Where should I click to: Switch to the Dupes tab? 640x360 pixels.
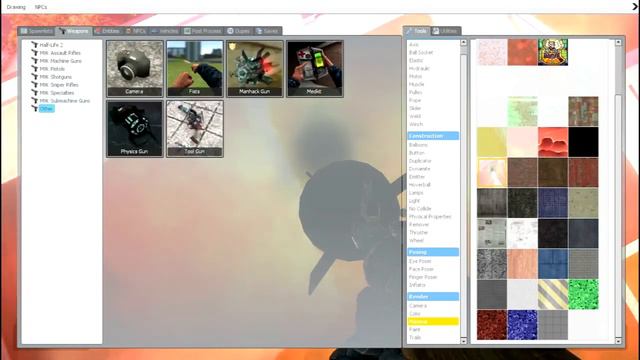coord(238,31)
